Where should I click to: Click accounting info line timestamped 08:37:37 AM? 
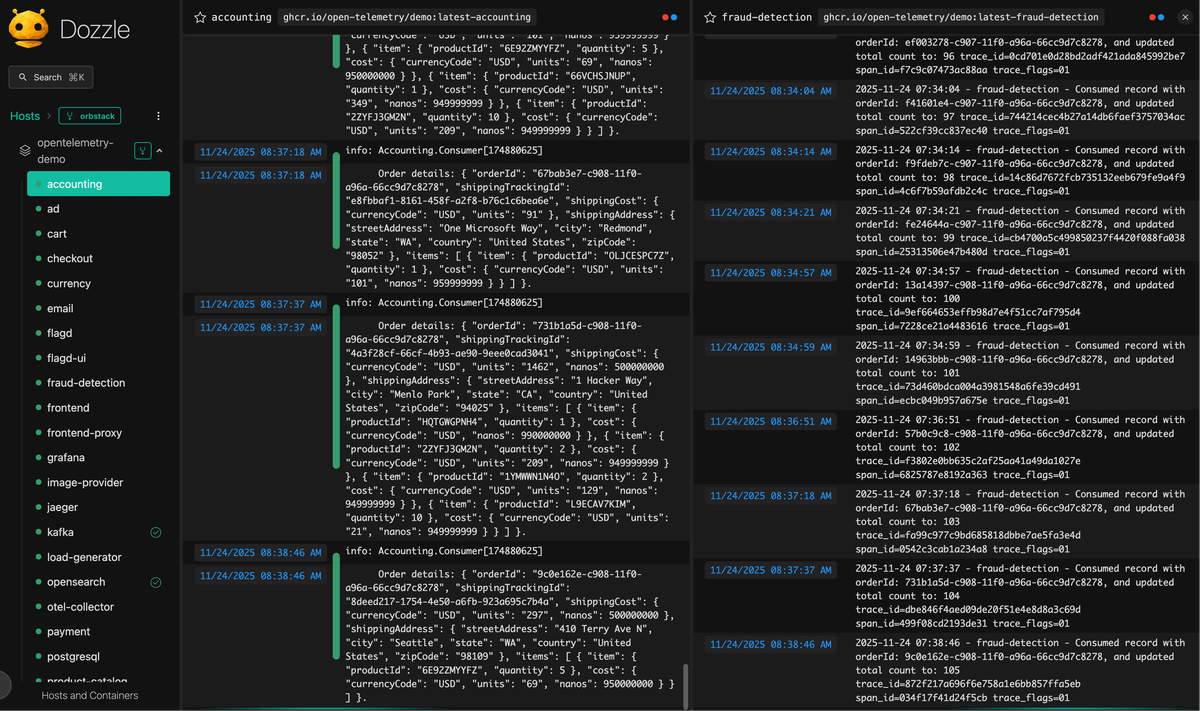444,302
